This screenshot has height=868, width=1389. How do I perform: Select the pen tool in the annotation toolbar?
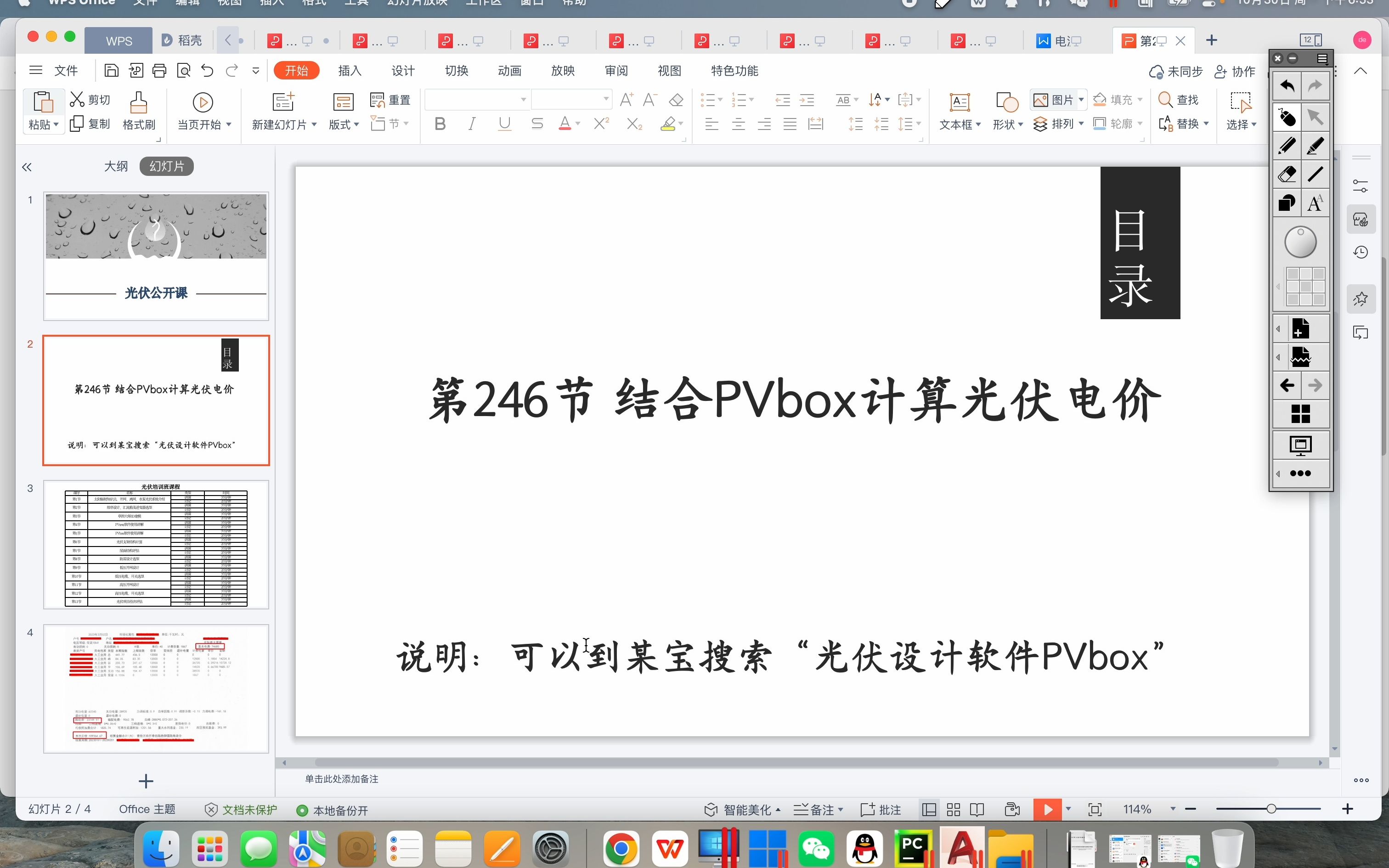pos(1286,145)
